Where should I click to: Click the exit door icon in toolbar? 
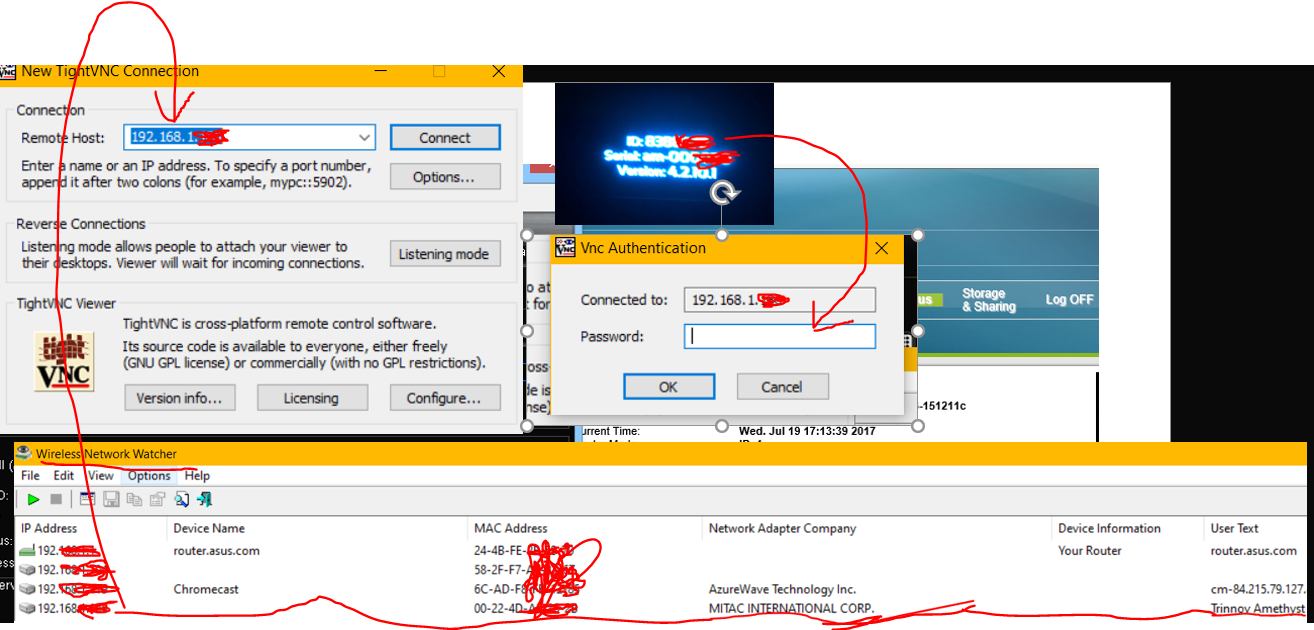point(204,499)
